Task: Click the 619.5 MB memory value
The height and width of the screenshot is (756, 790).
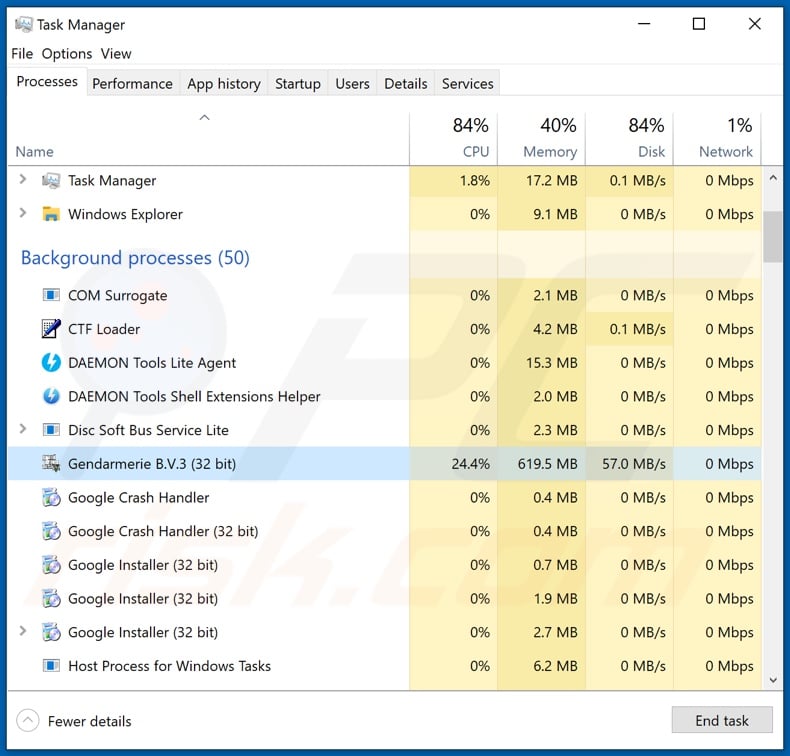Action: click(547, 464)
